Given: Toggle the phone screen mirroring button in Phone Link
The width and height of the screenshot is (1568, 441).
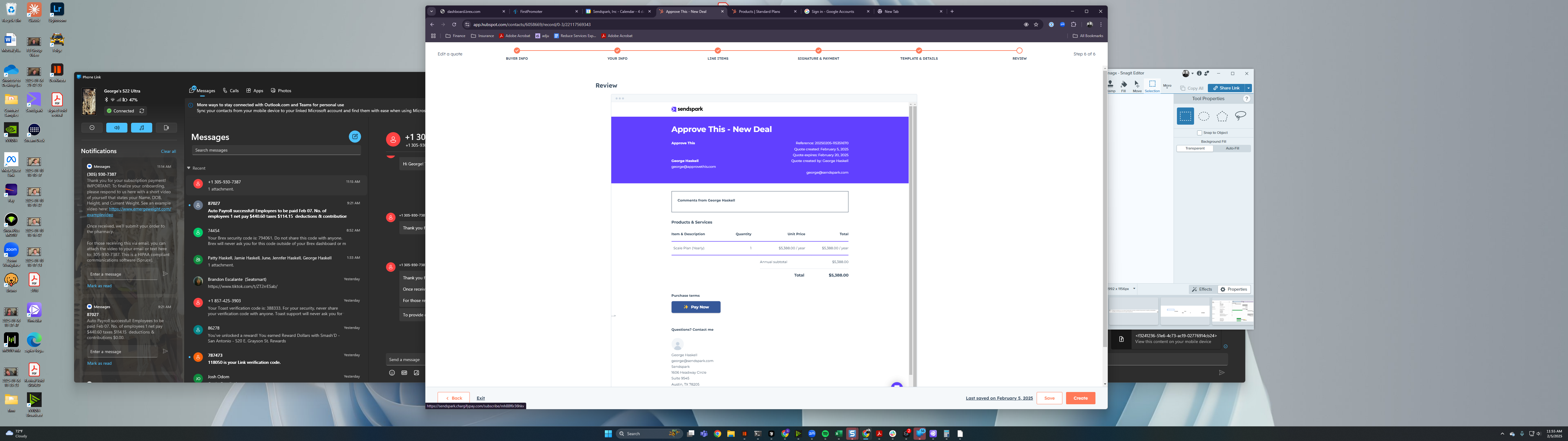Looking at the screenshot, I should (166, 127).
